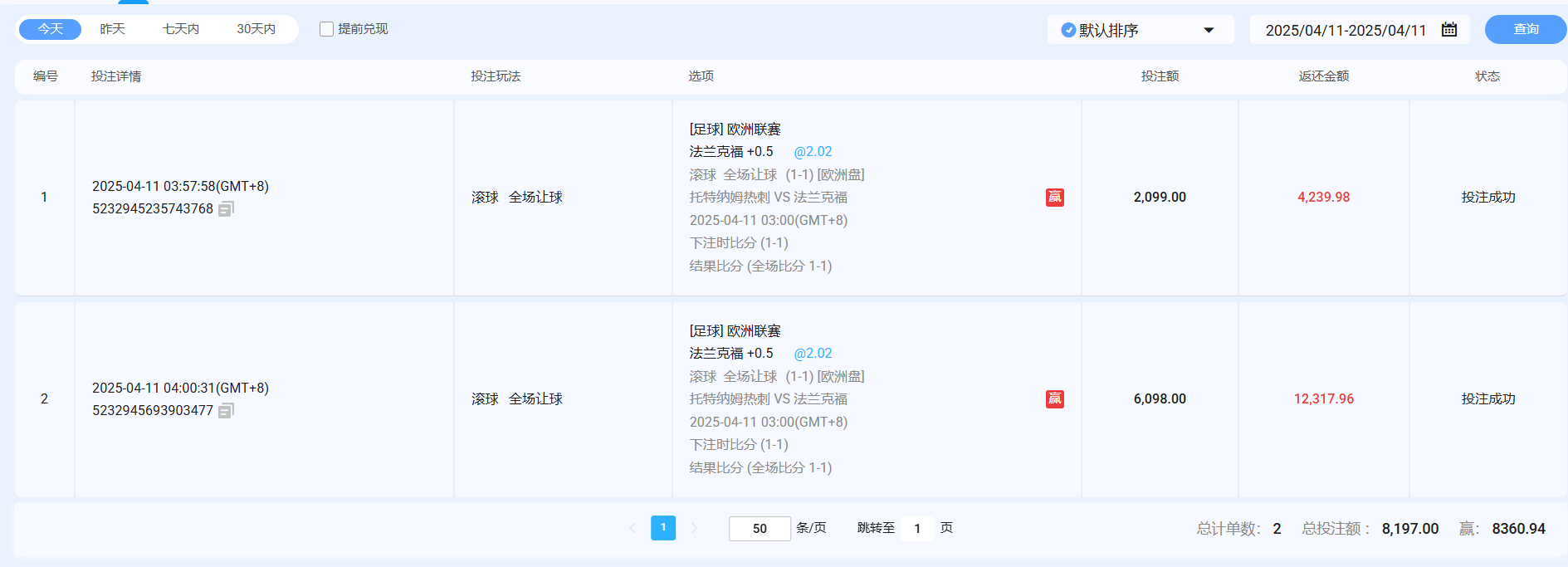Go to previous page arrow
This screenshot has height=567, width=1568.
tap(633, 528)
